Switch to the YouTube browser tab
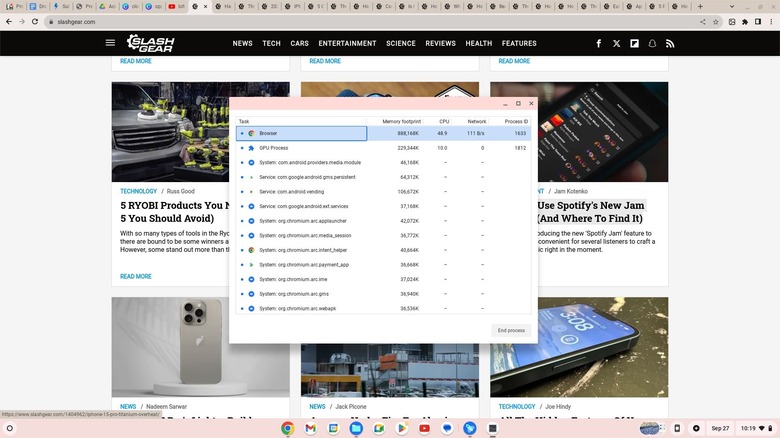 [x=177, y=6]
